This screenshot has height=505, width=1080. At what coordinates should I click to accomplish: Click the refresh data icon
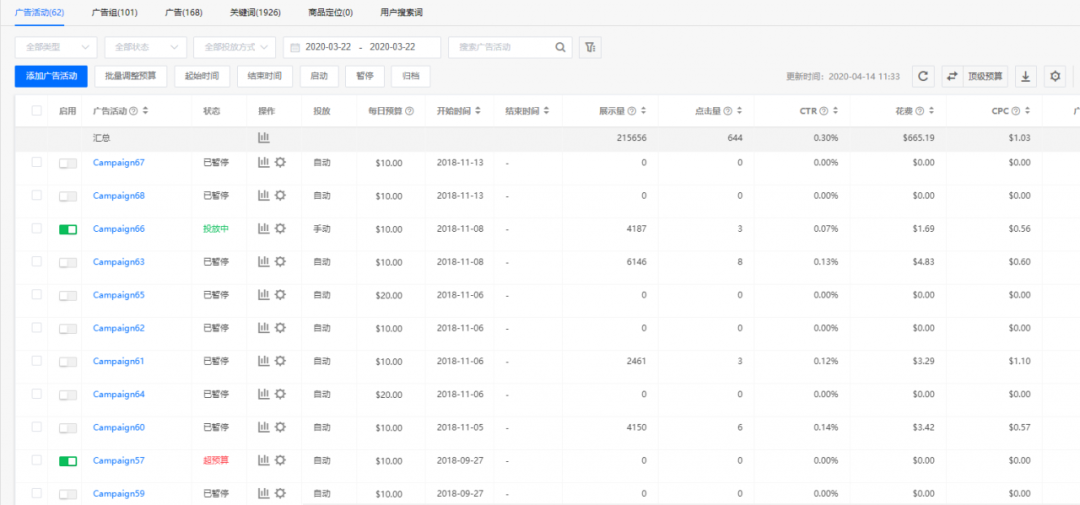[x=923, y=76]
